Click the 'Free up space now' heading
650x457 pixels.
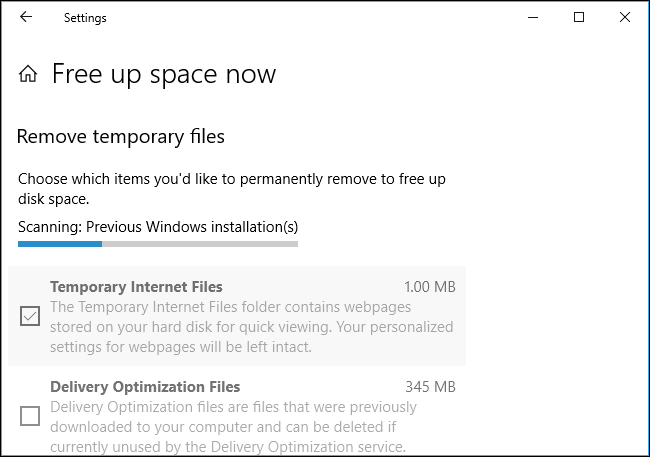tap(164, 74)
